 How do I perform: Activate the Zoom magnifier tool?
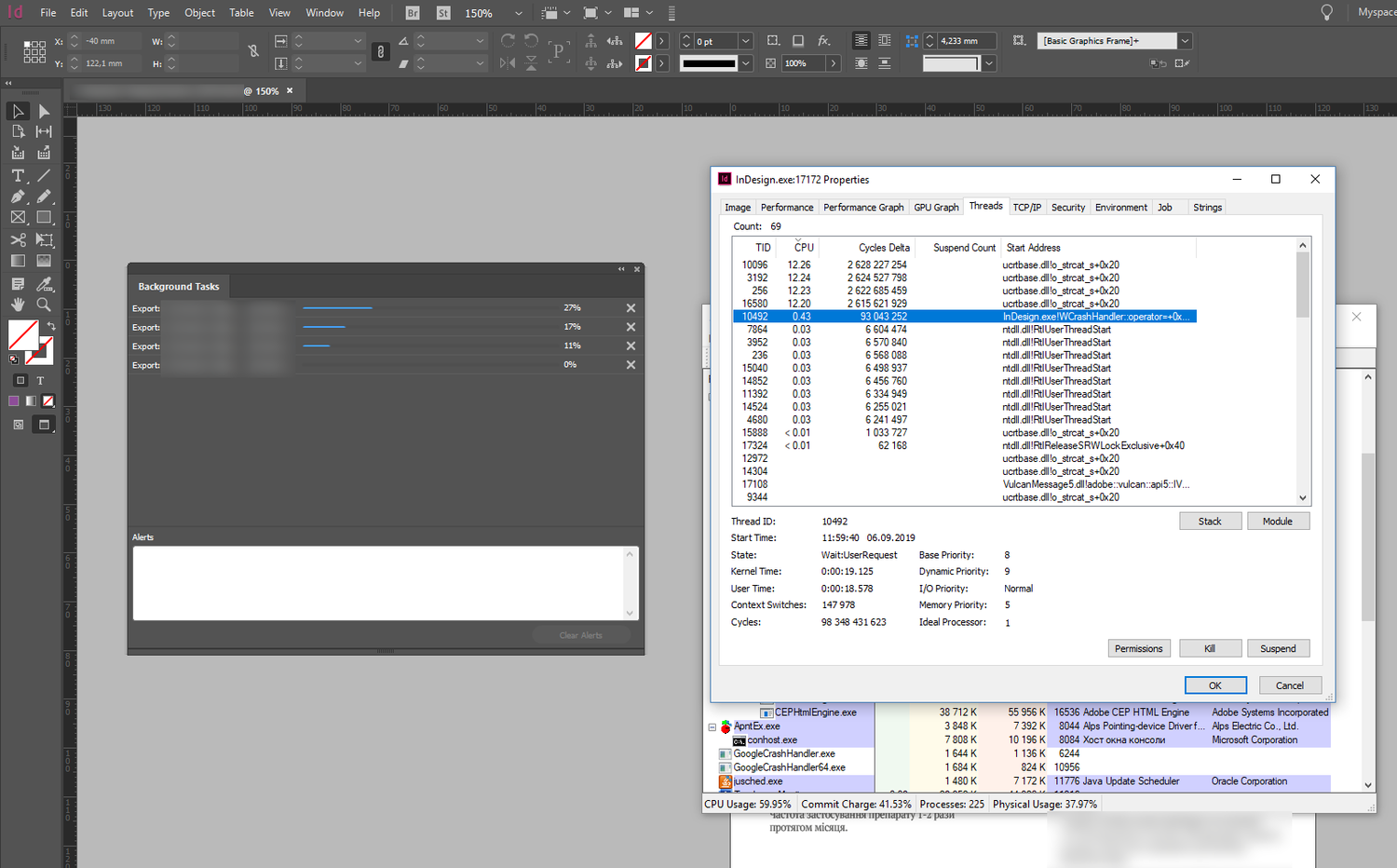tap(44, 305)
